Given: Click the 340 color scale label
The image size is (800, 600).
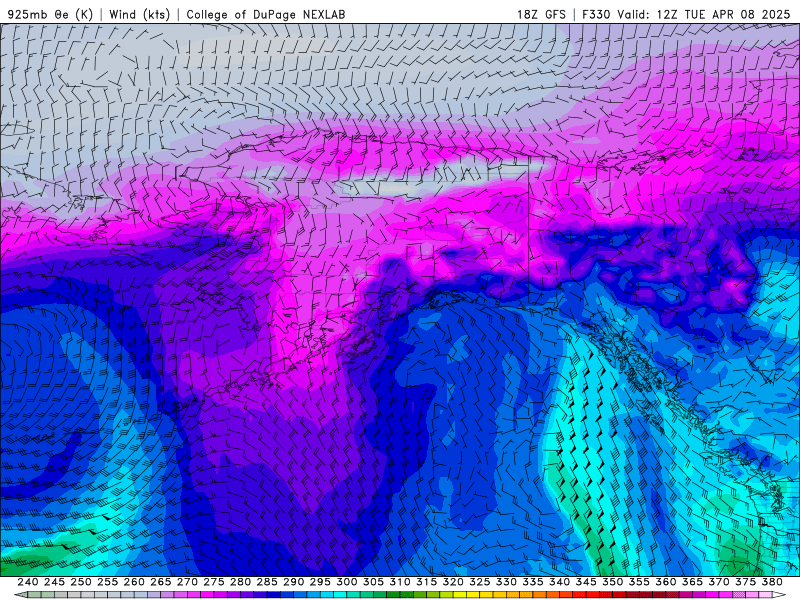Looking at the screenshot, I should pyautogui.click(x=560, y=582).
